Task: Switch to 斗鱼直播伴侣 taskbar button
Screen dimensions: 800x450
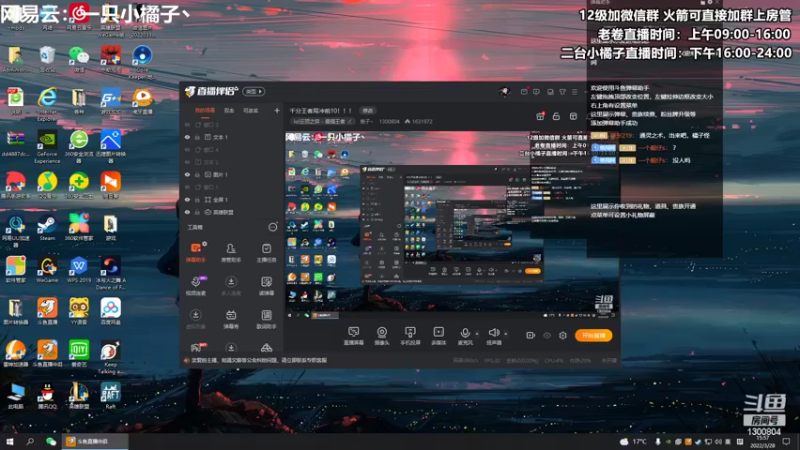Action: click(x=95, y=441)
